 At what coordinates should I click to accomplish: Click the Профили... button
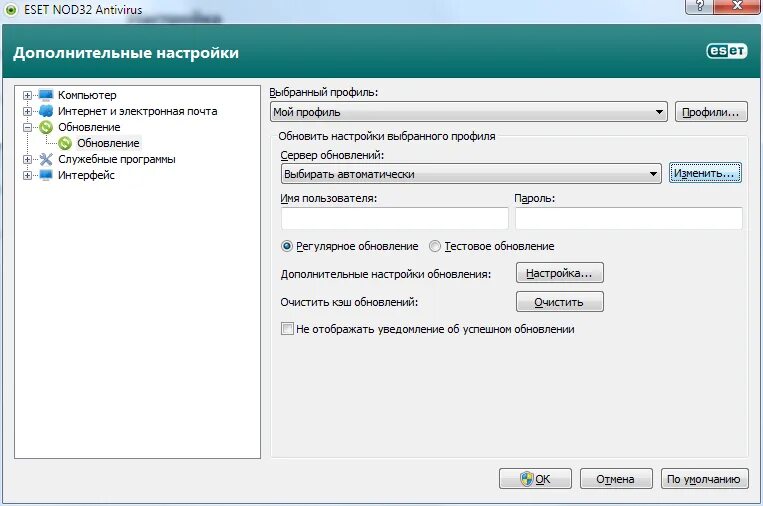tap(711, 112)
